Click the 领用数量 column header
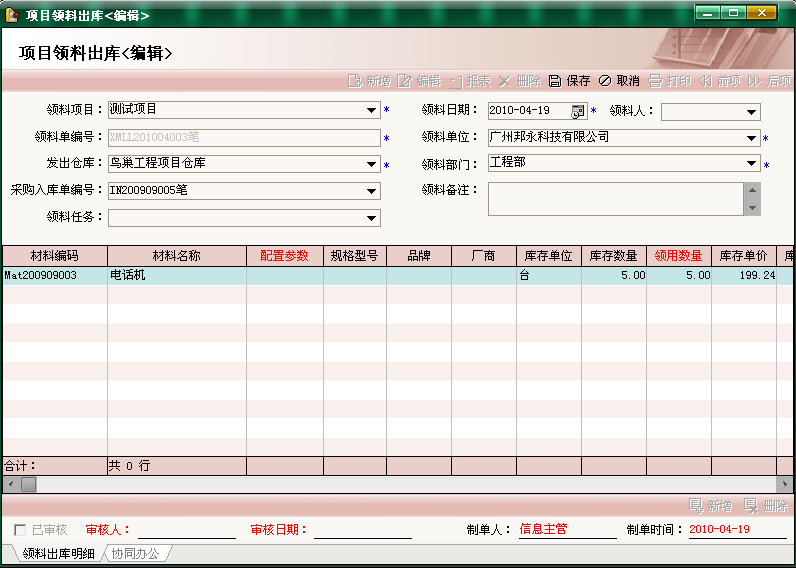This screenshot has width=796, height=568. 679,256
